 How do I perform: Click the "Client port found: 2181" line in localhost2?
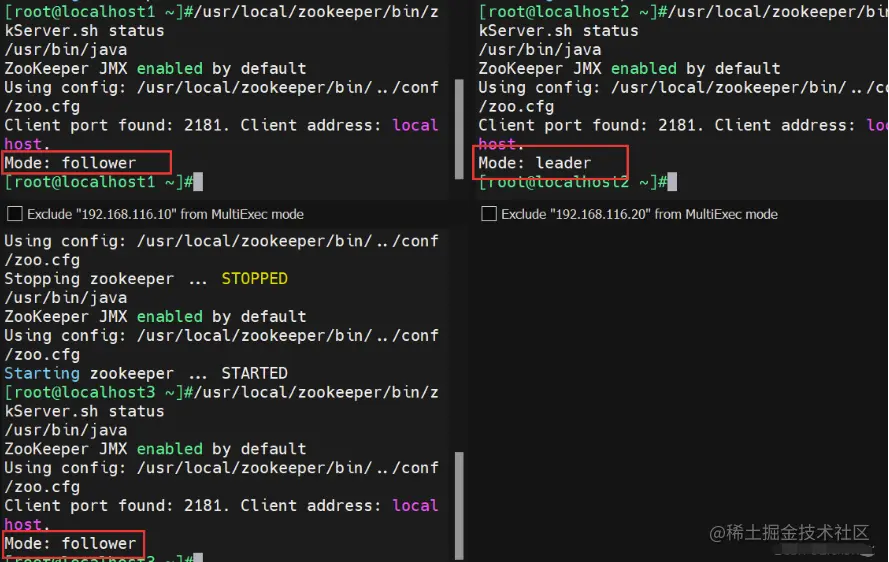(x=683, y=125)
